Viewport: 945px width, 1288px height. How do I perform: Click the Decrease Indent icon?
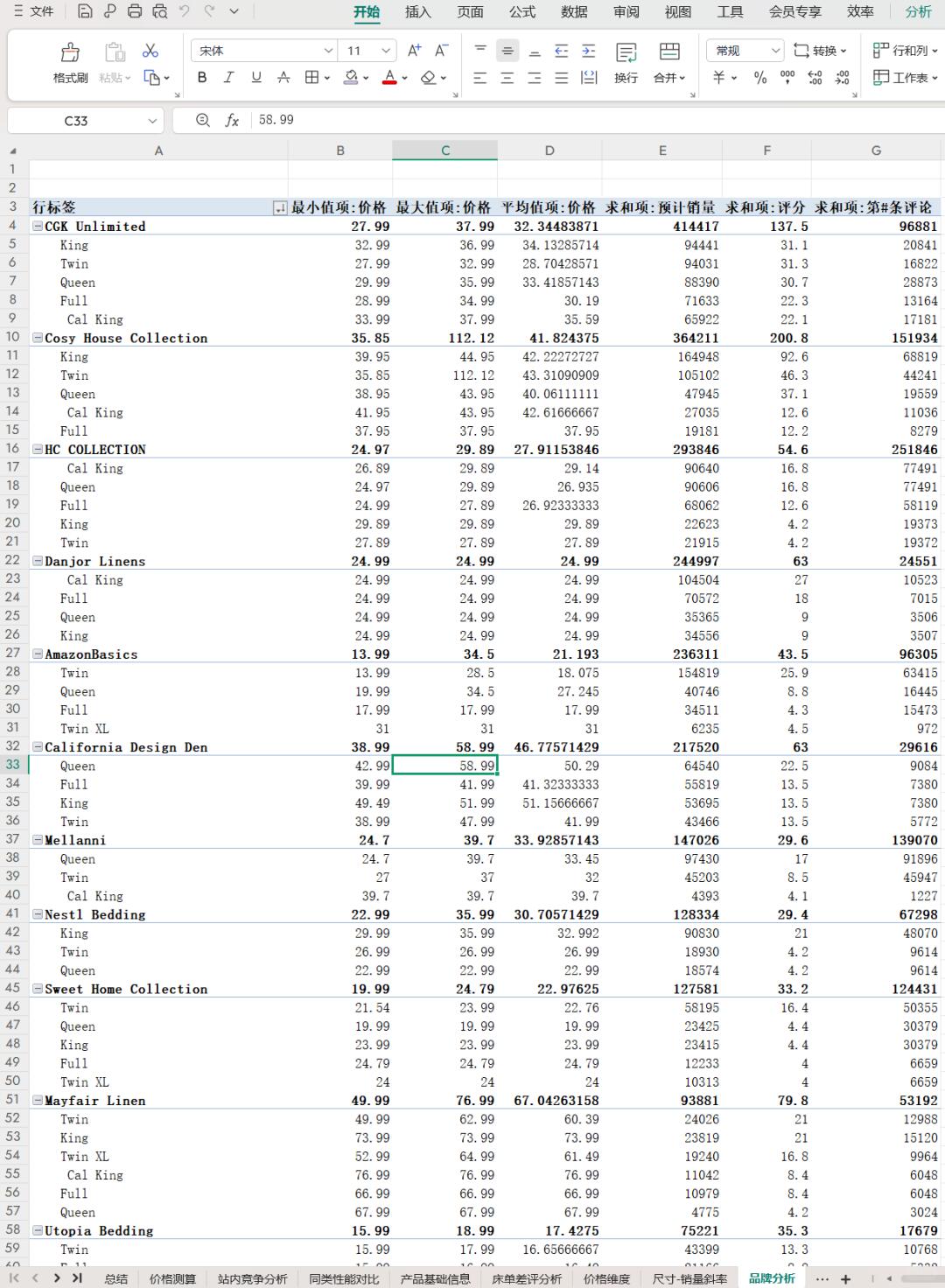point(562,51)
